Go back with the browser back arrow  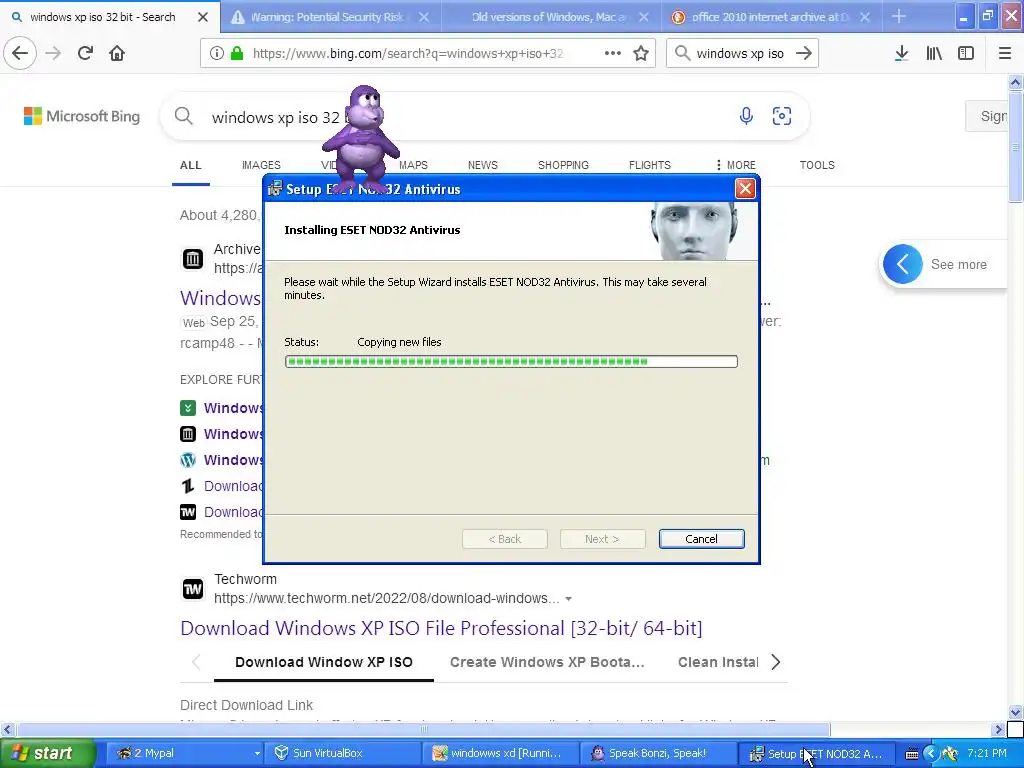coord(20,53)
